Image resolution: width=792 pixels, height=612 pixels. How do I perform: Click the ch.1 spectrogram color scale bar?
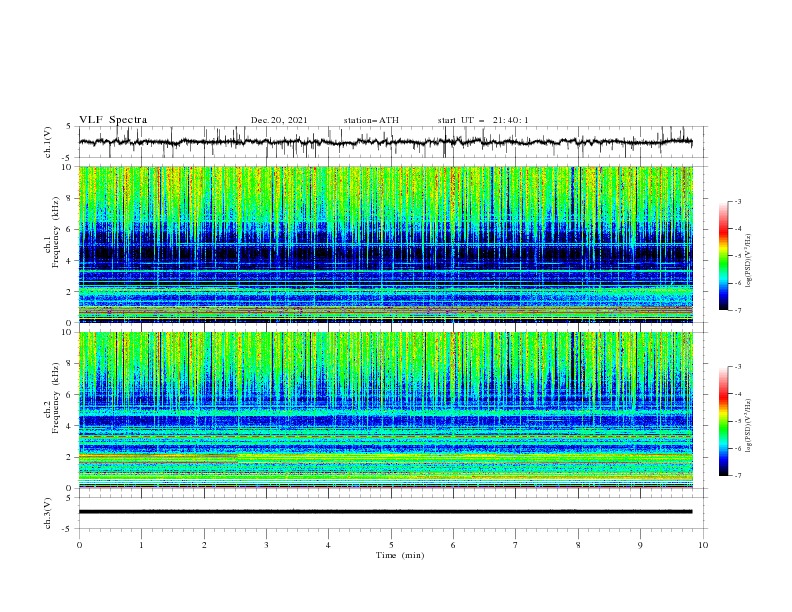tap(723, 256)
